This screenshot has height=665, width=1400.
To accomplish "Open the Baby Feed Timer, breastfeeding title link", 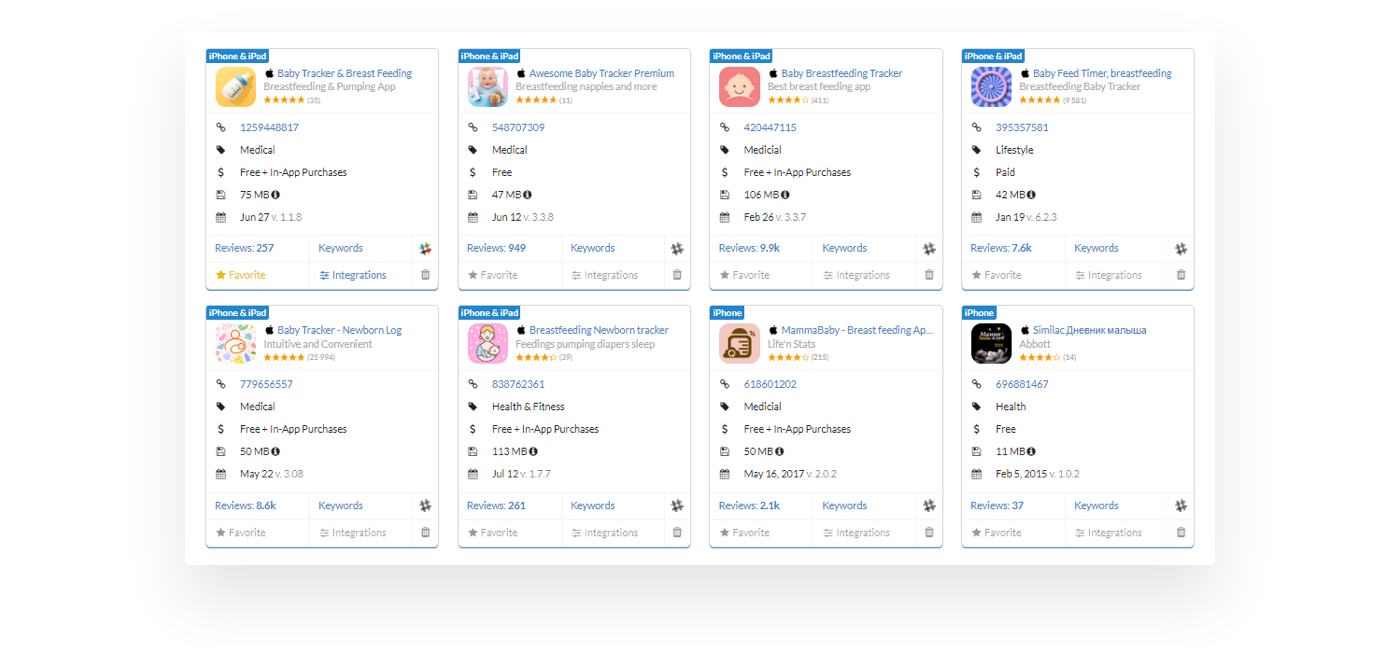I will click(x=1101, y=73).
